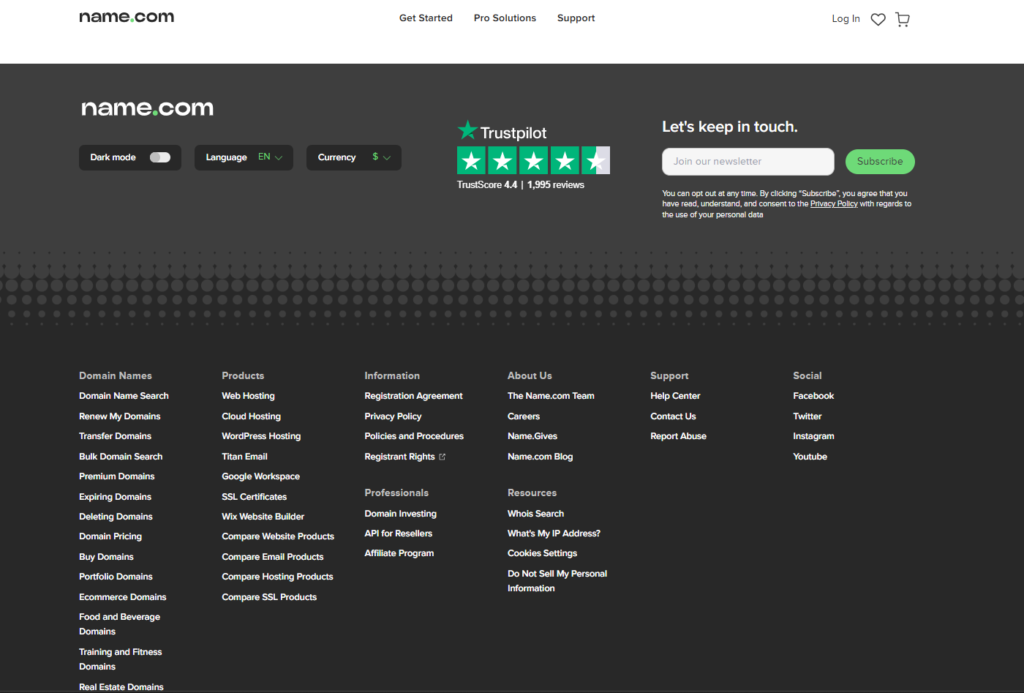Viewport: 1024px width, 693px height.
Task: Open Name.Gives link
Action: coord(532,436)
